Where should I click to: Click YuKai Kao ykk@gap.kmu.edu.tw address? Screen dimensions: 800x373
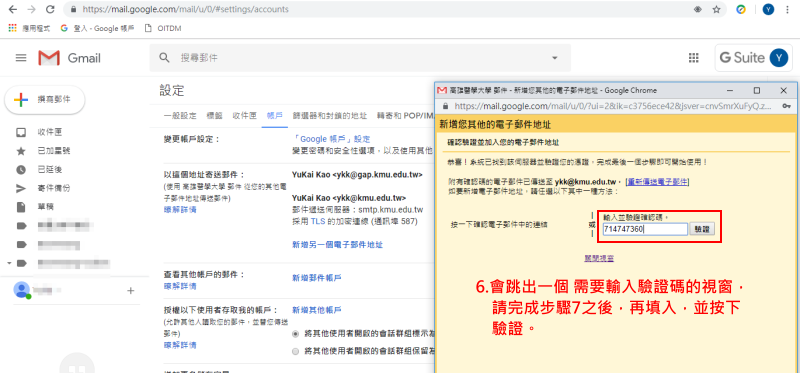tap(357, 175)
